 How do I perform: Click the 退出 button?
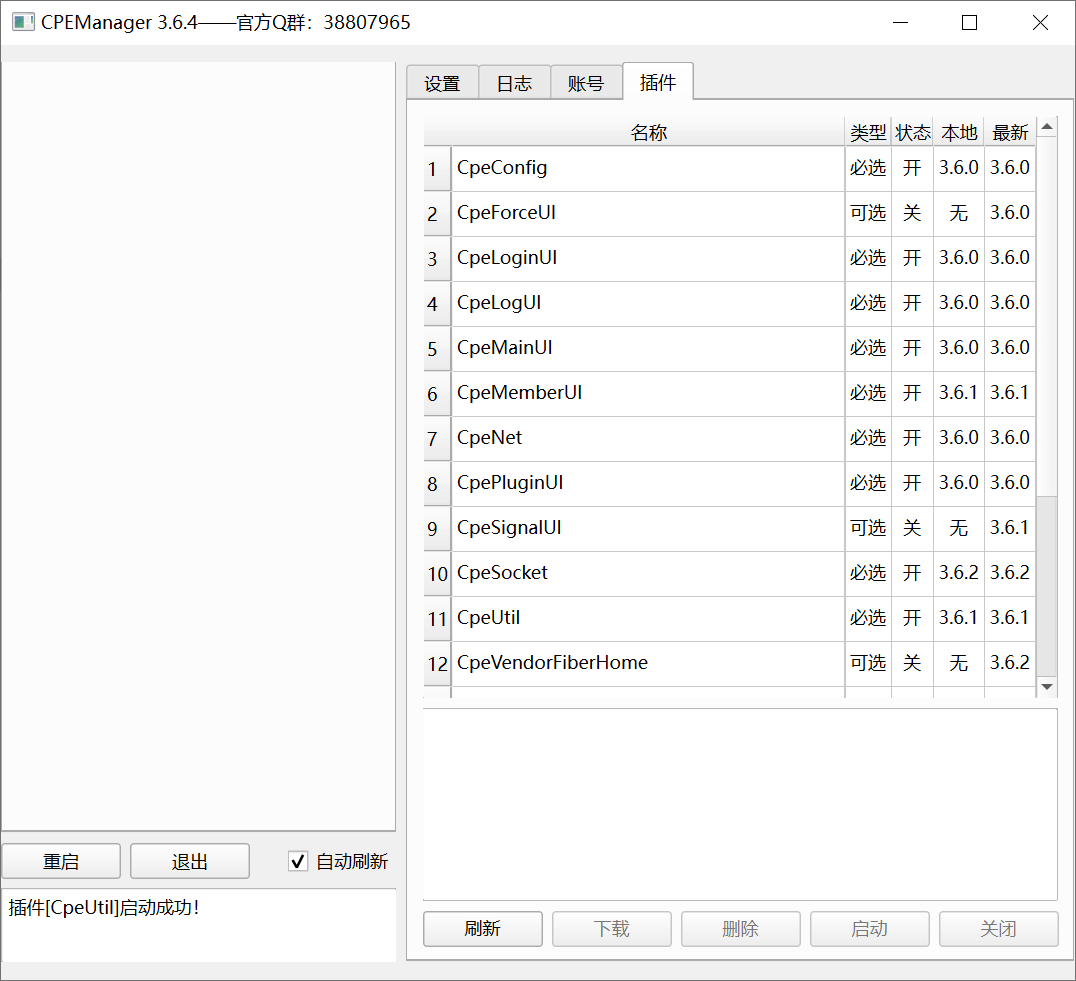point(190,862)
